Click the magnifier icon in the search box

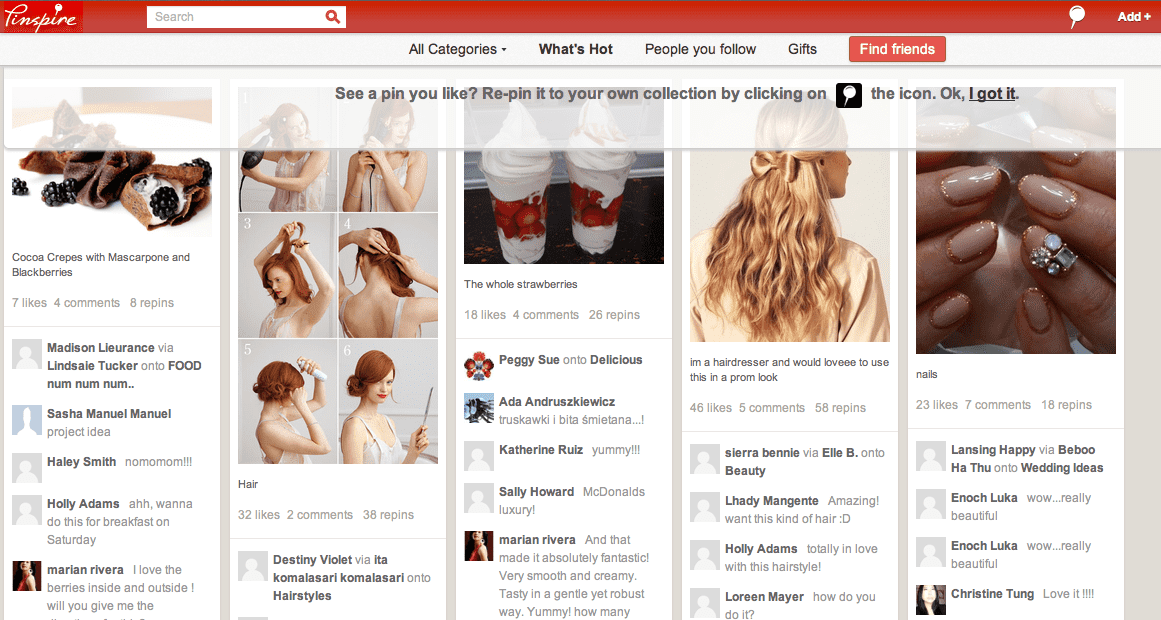332,17
